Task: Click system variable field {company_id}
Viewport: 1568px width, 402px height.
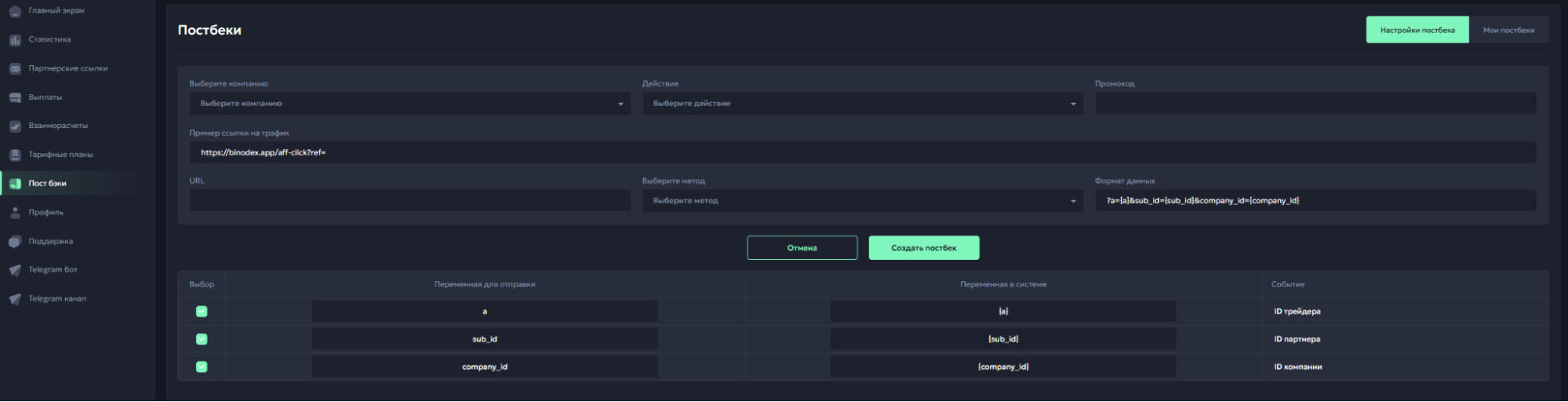Action: point(1003,367)
